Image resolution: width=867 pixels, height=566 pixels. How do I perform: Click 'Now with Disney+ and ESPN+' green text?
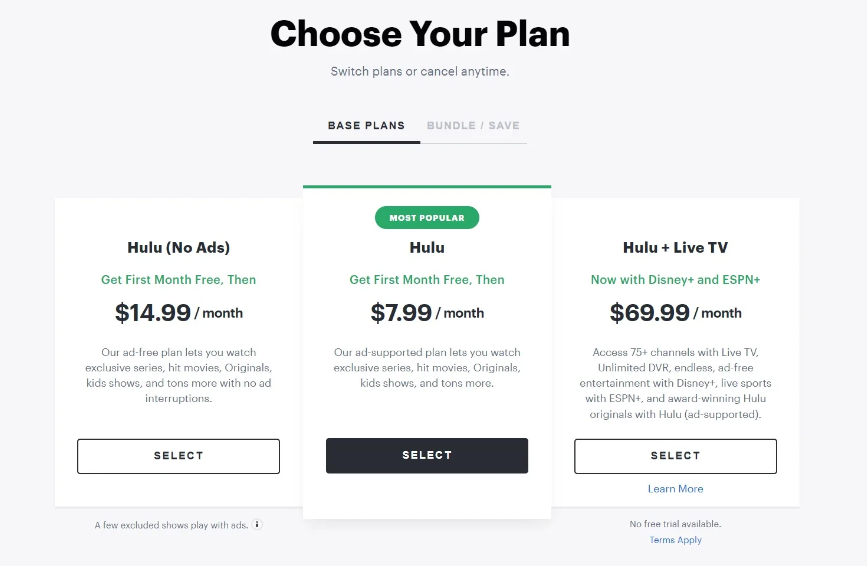point(675,280)
